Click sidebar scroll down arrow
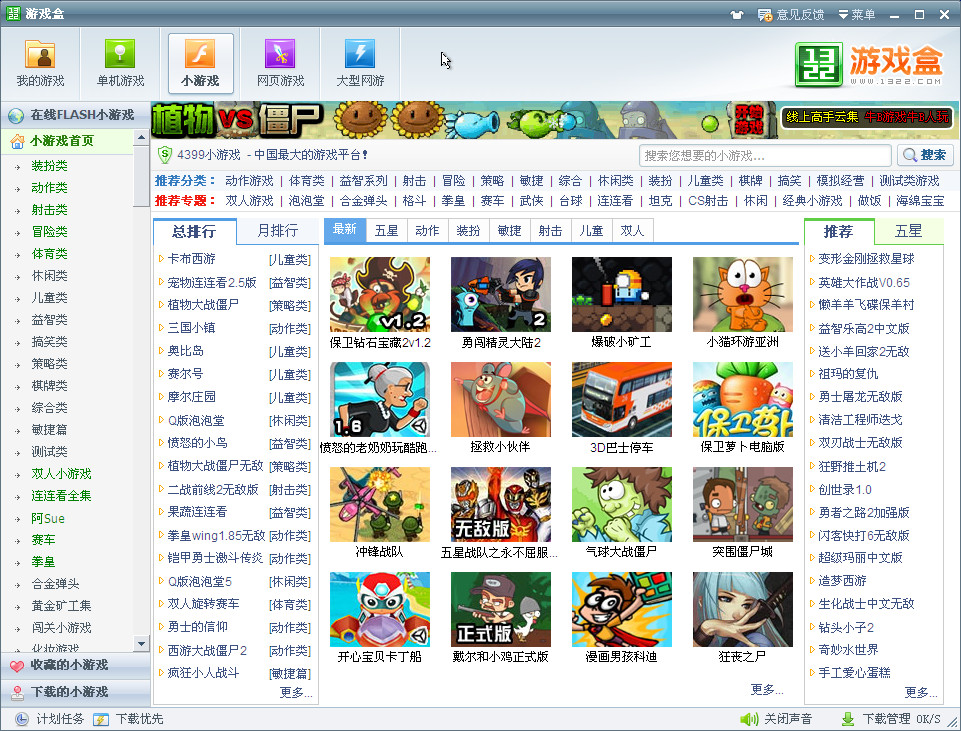 (x=142, y=643)
